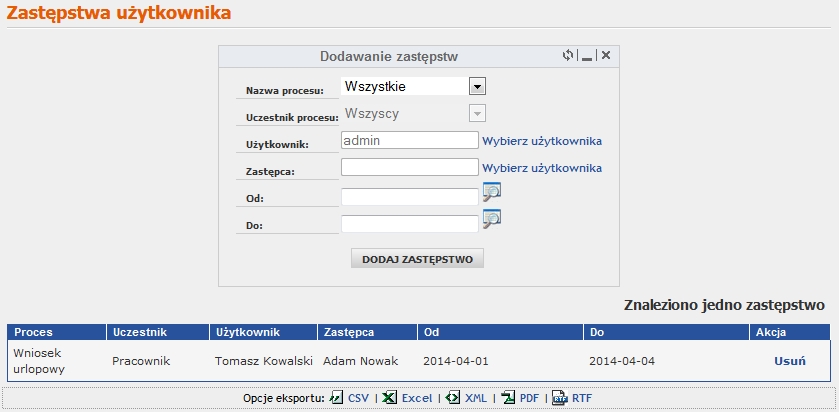Click Wybierz użytkownika next to Użytkownik

tap(542, 141)
